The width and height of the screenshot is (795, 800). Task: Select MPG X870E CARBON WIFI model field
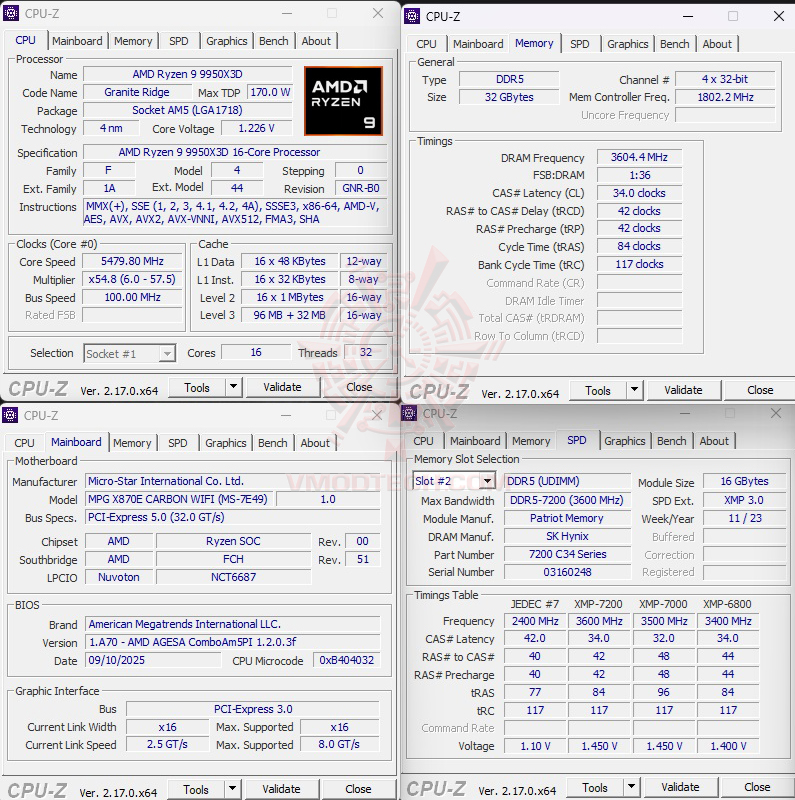pyautogui.click(x=179, y=499)
